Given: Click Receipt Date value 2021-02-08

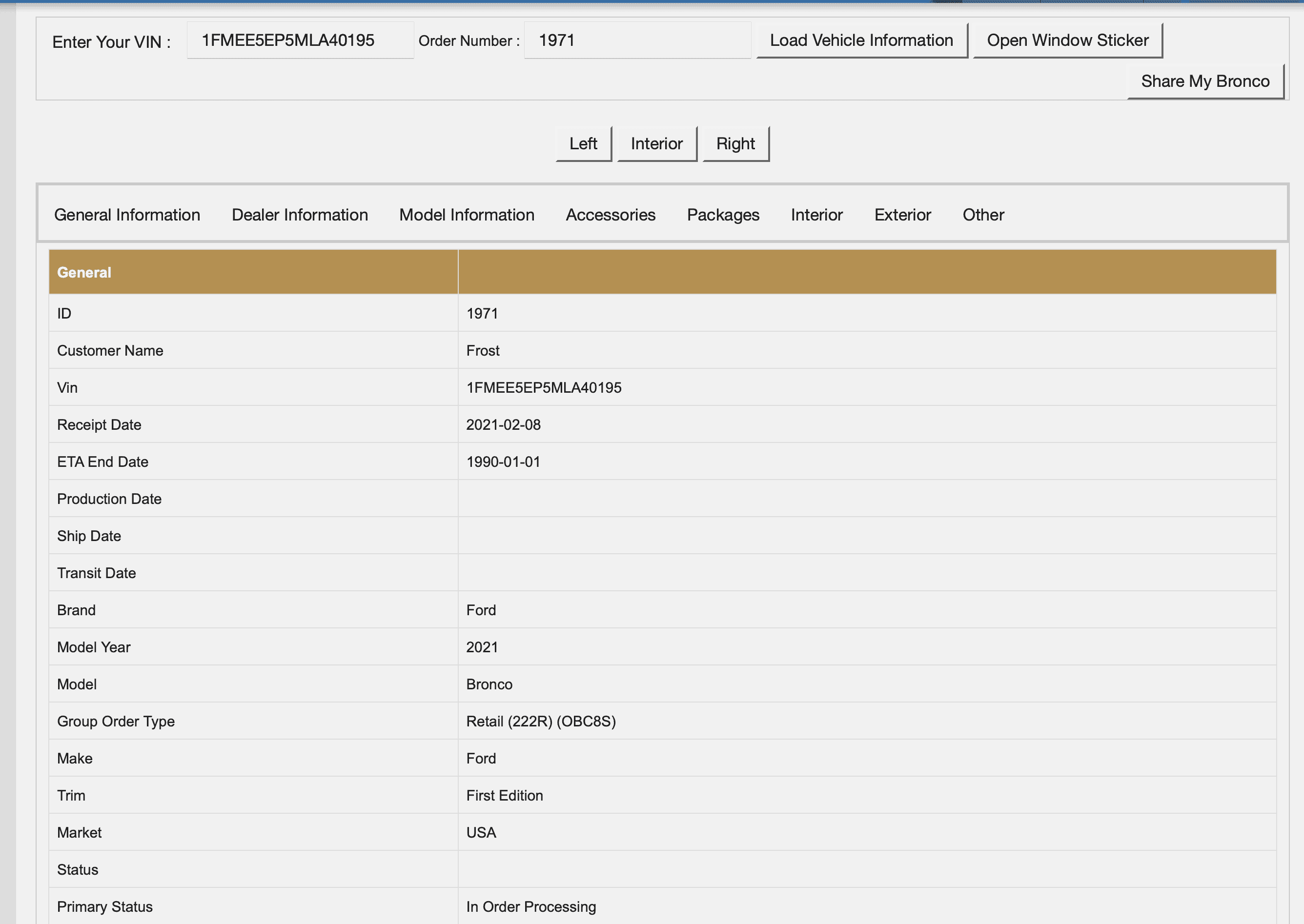Looking at the screenshot, I should [503, 424].
